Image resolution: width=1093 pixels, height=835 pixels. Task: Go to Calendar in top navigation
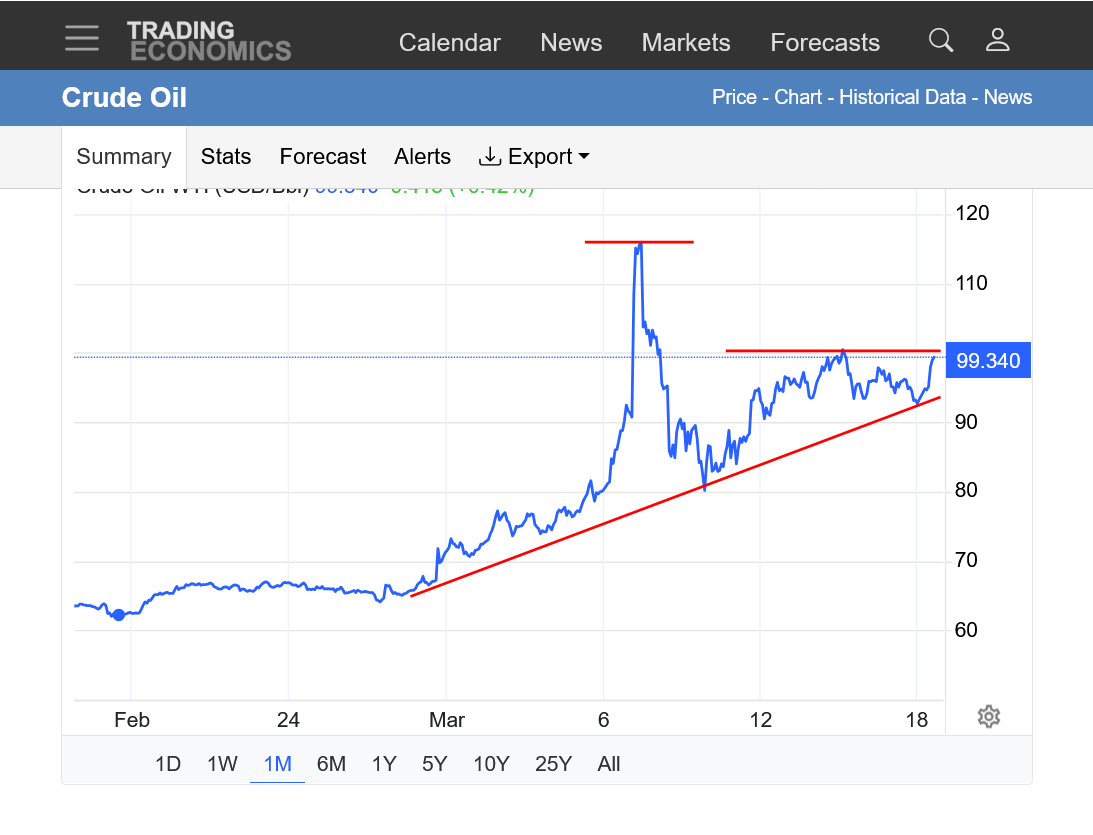(449, 43)
